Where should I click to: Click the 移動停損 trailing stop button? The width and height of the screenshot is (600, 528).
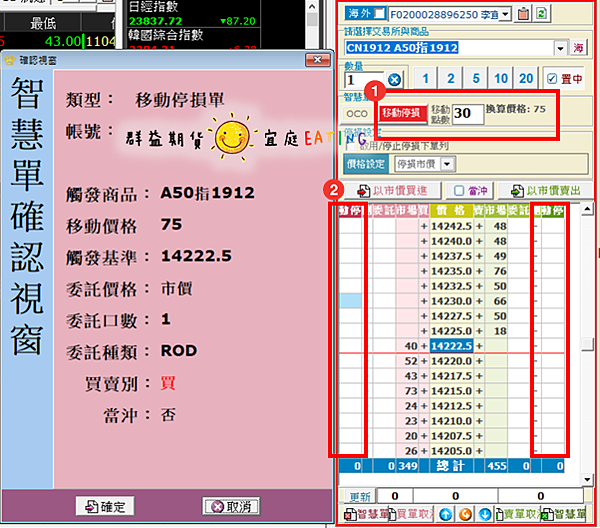pos(403,113)
